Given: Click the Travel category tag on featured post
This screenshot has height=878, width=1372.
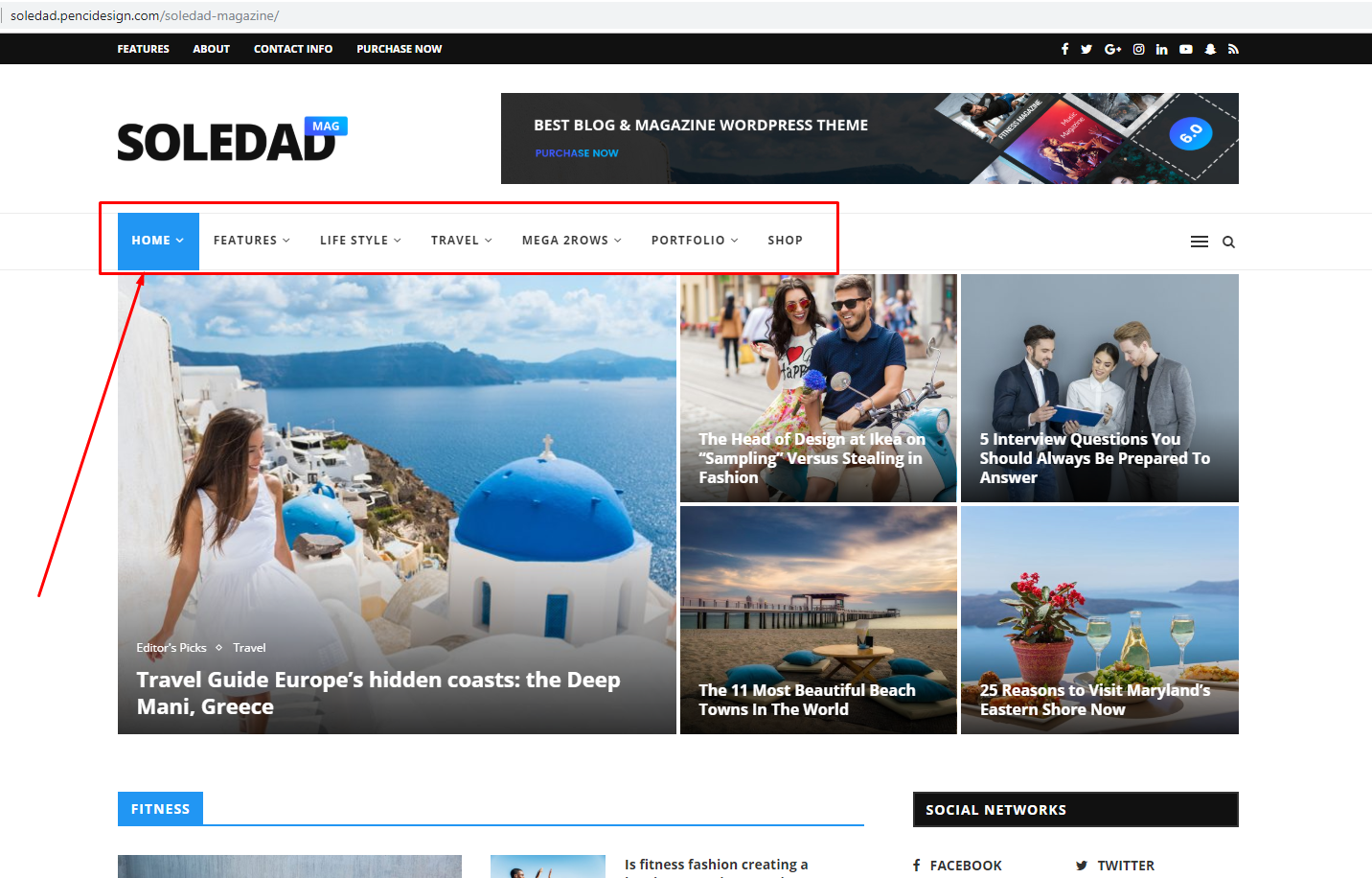Looking at the screenshot, I should [x=249, y=648].
